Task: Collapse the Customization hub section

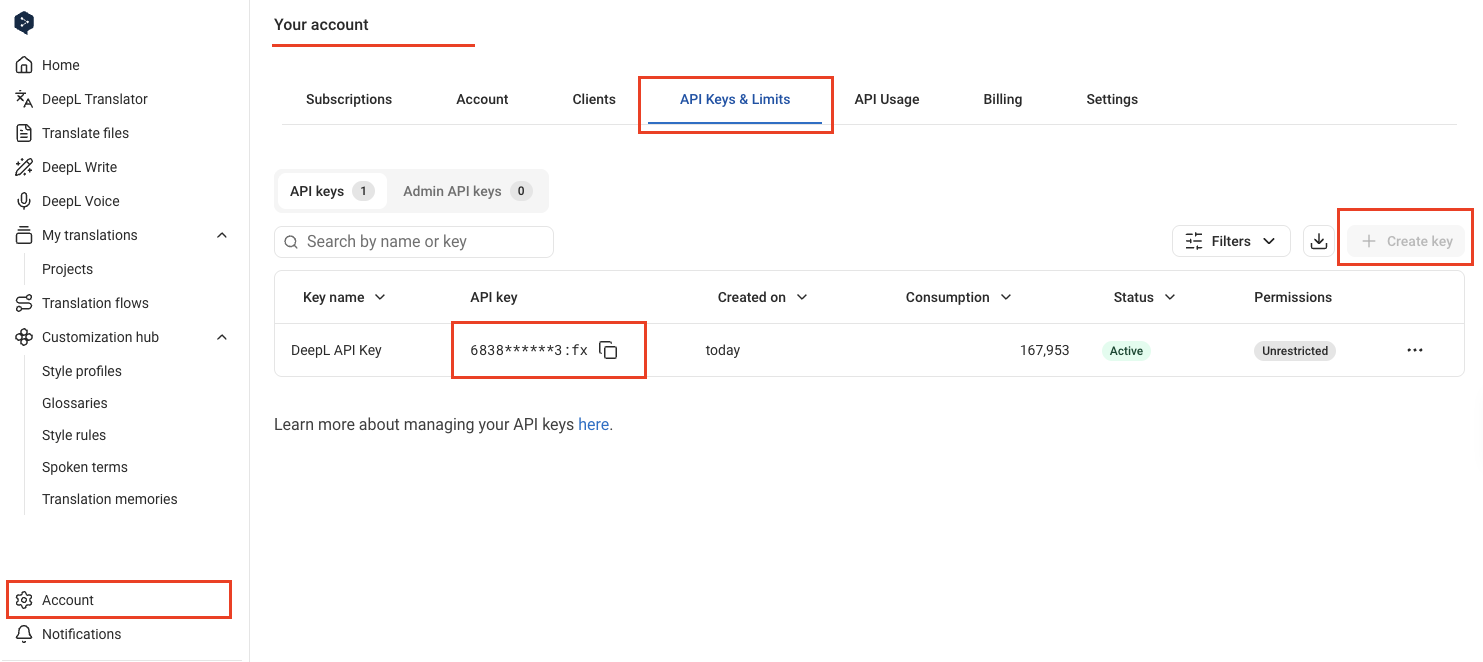Action: 222,337
